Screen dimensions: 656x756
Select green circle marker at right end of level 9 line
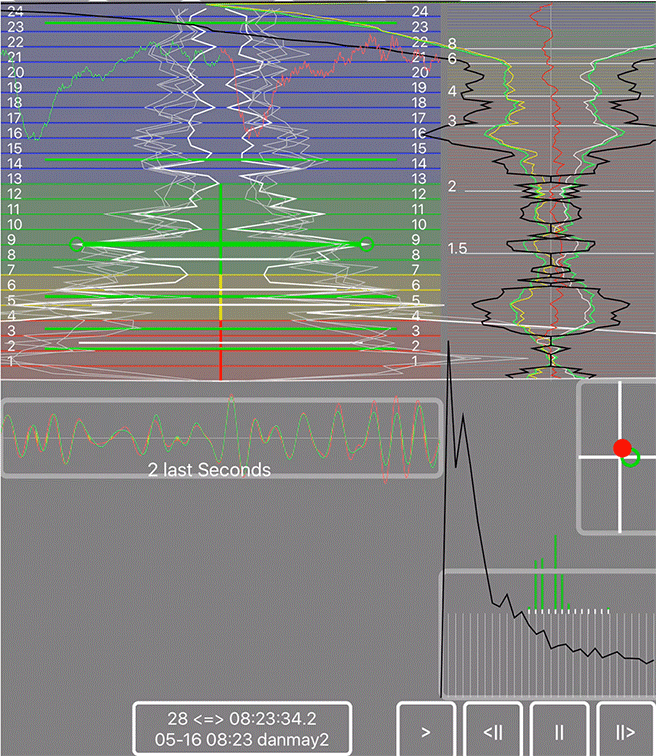click(367, 244)
